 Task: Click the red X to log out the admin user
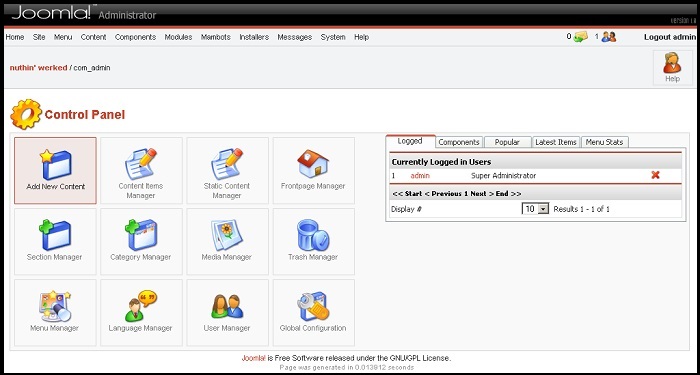[655, 175]
